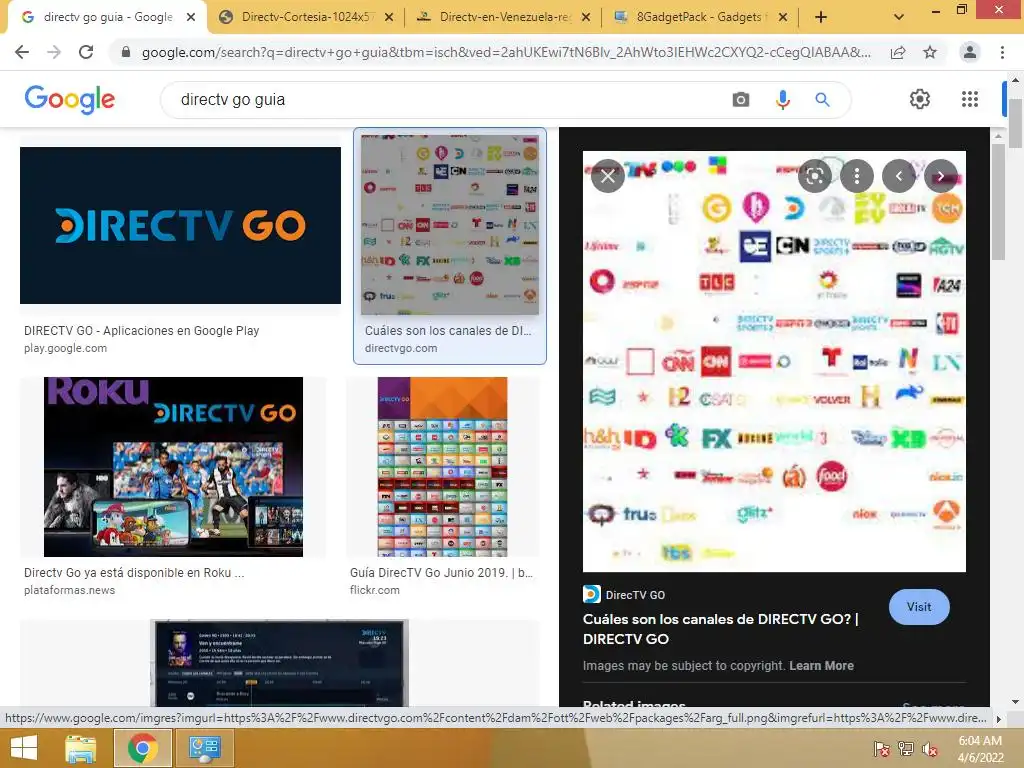Click the DirecTV GO source favicon

click(591, 594)
